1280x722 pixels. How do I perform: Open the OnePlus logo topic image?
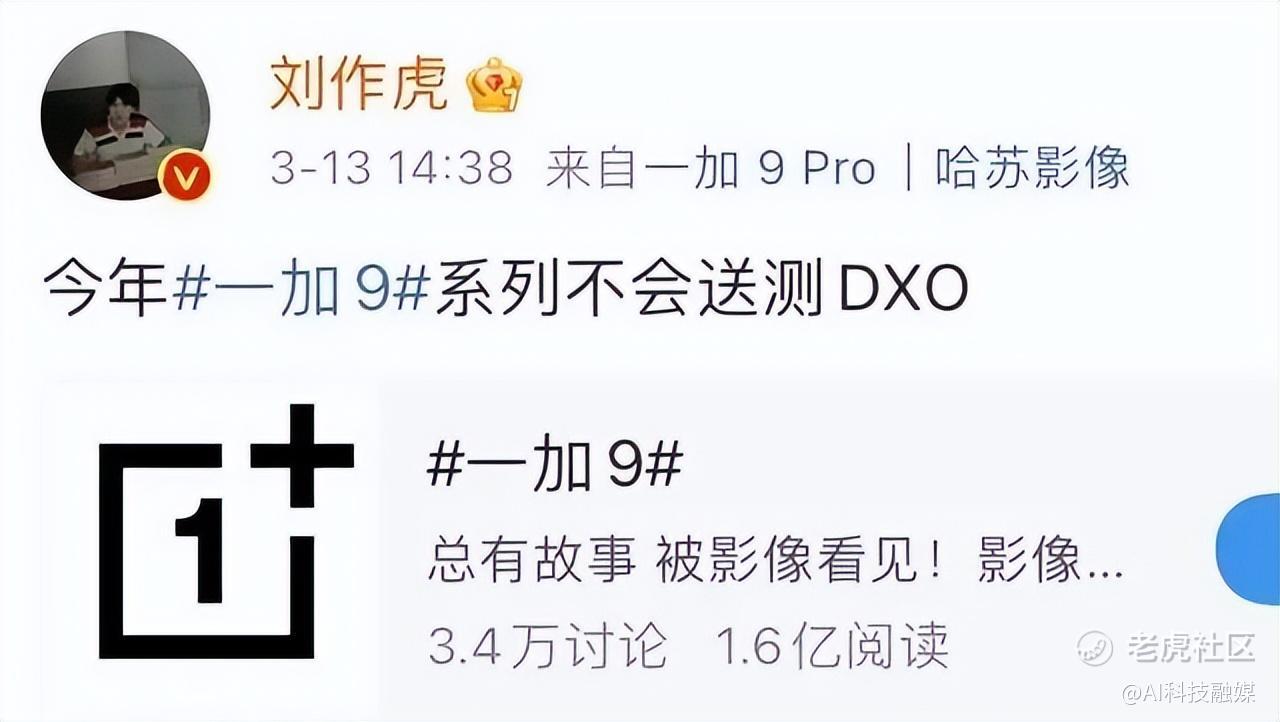point(225,532)
